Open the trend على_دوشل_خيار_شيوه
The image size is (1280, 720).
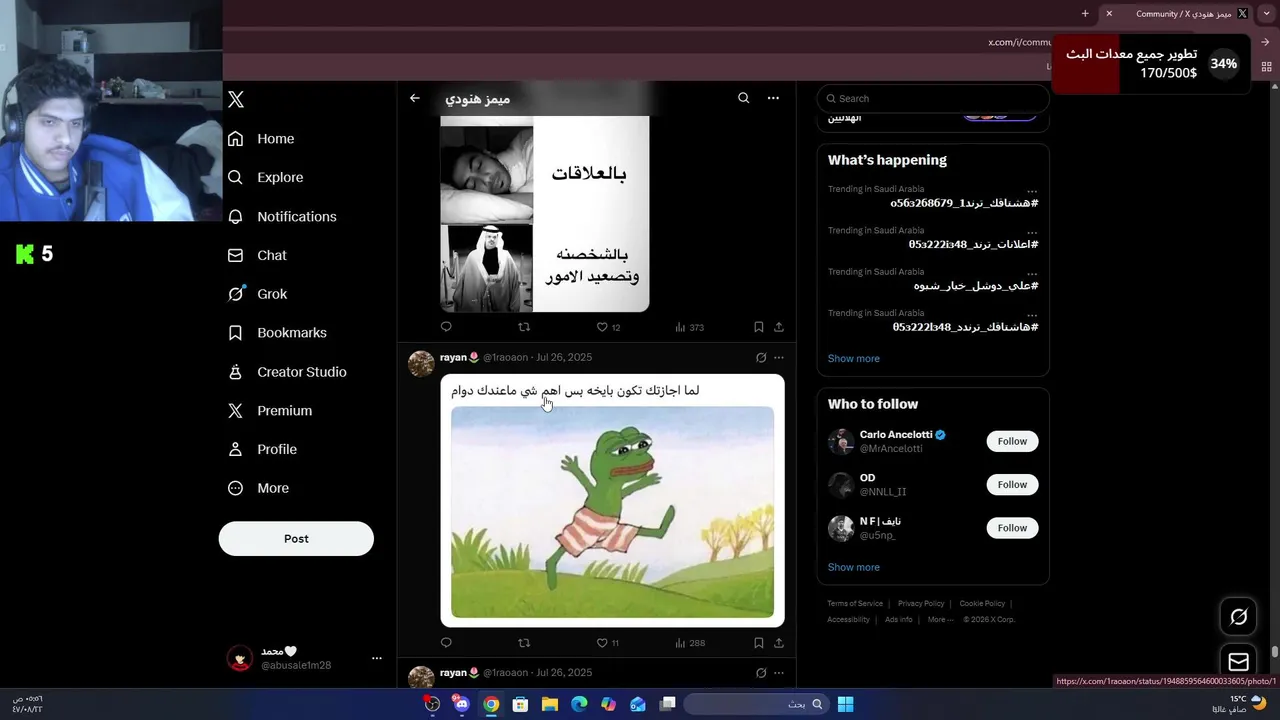976,286
